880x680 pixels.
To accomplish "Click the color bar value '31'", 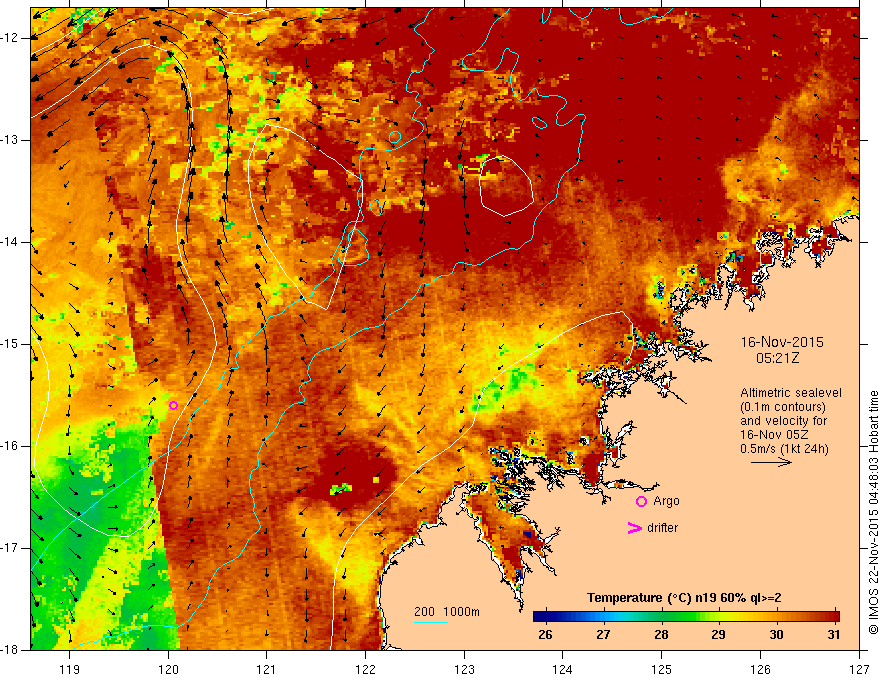I will pyautogui.click(x=834, y=635).
